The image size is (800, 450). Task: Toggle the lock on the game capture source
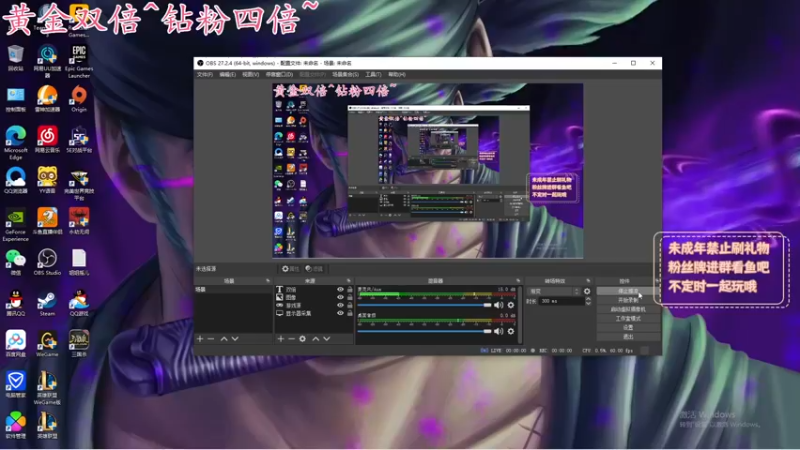[349, 305]
